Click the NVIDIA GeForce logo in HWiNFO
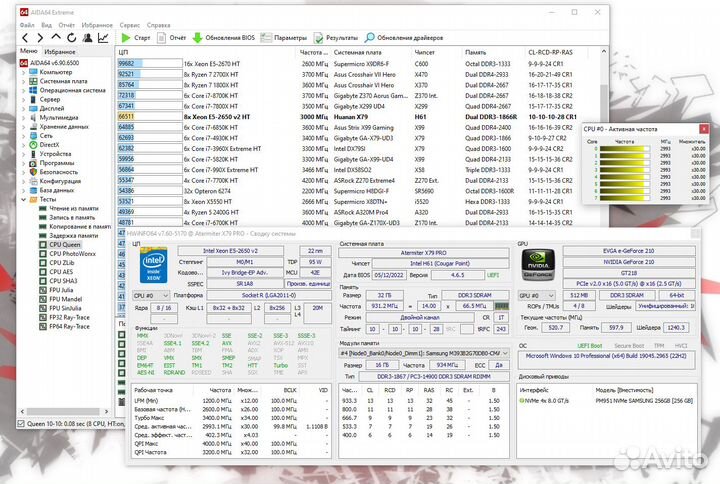This screenshot has height=484, width=720. 538,265
